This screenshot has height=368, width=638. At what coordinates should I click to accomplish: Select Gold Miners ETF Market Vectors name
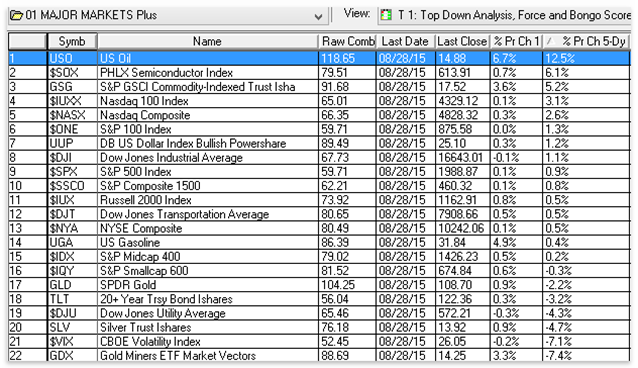[208, 355]
